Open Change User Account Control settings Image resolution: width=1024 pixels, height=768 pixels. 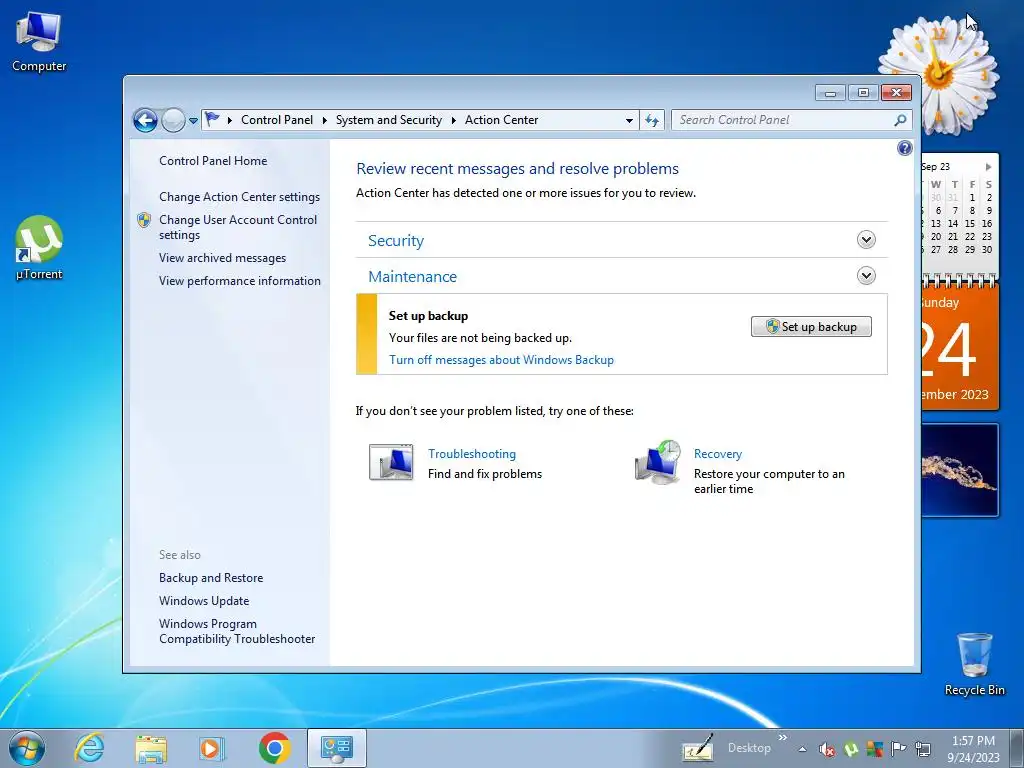(x=238, y=227)
